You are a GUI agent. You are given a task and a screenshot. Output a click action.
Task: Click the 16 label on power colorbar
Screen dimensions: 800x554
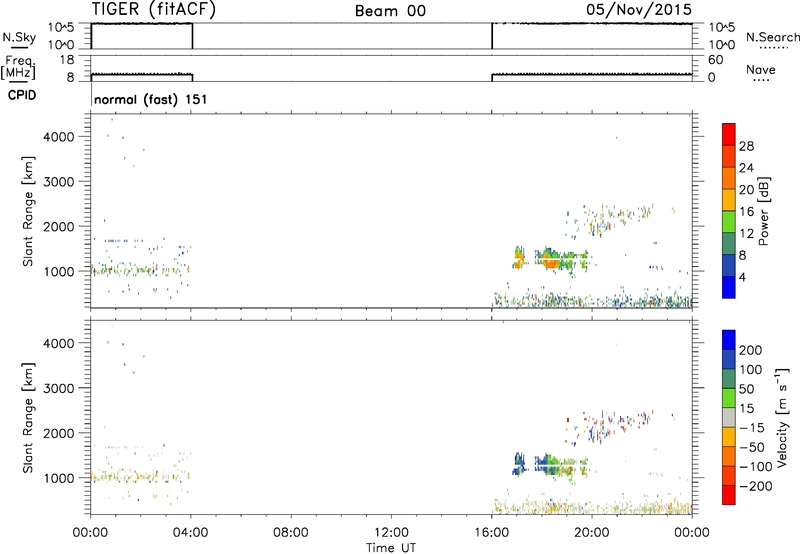(x=746, y=212)
